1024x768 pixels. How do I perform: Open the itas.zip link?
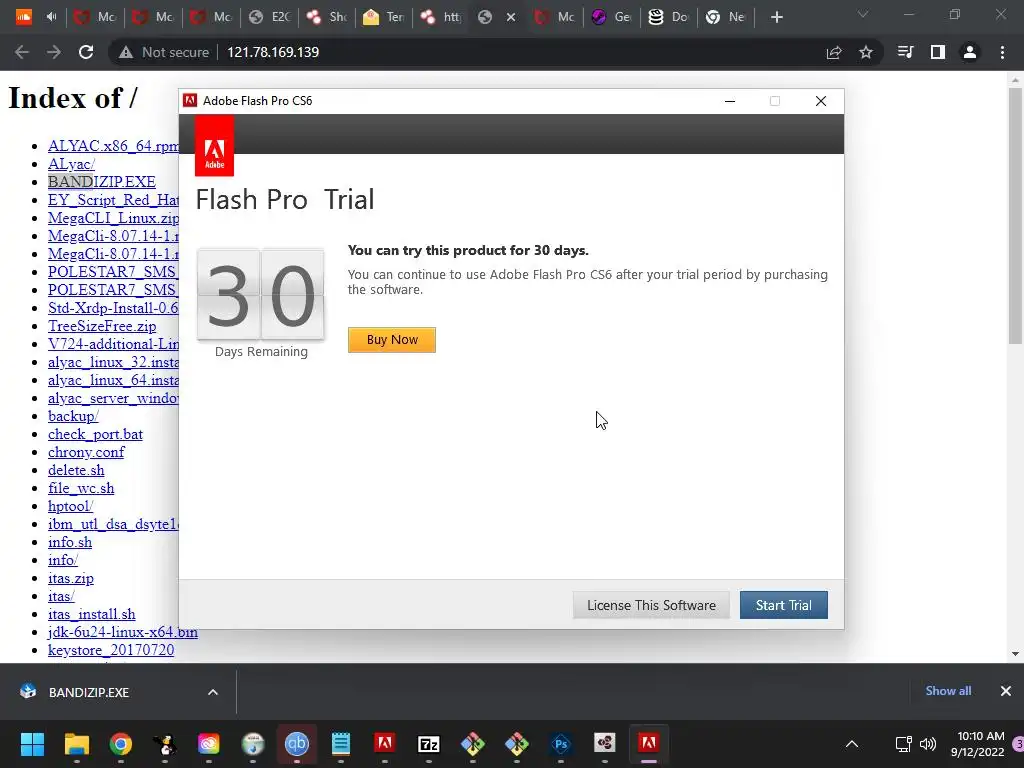[x=71, y=578]
